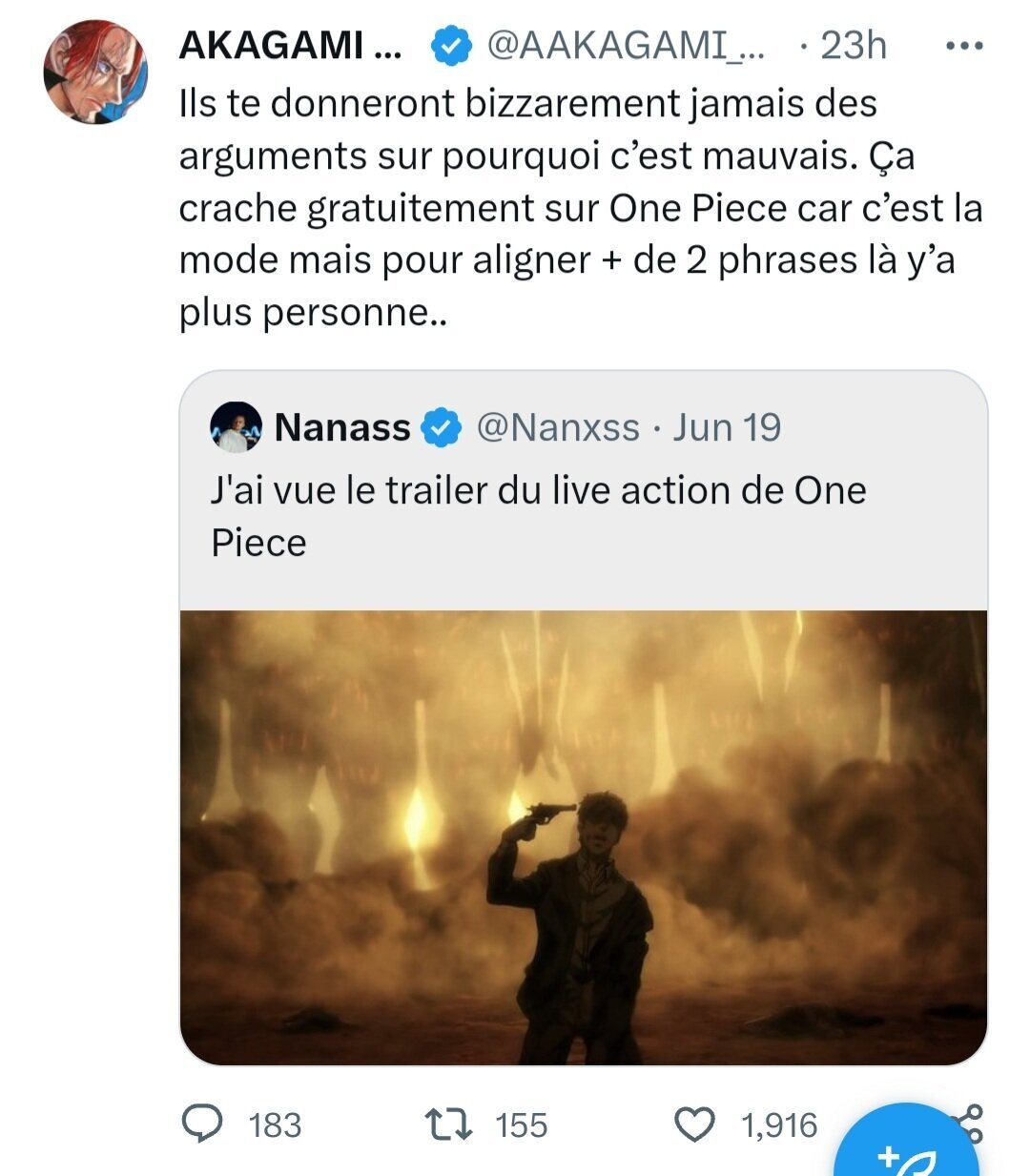
Task: Open the @AAKAGAMI_ handle link
Action: pos(626,46)
